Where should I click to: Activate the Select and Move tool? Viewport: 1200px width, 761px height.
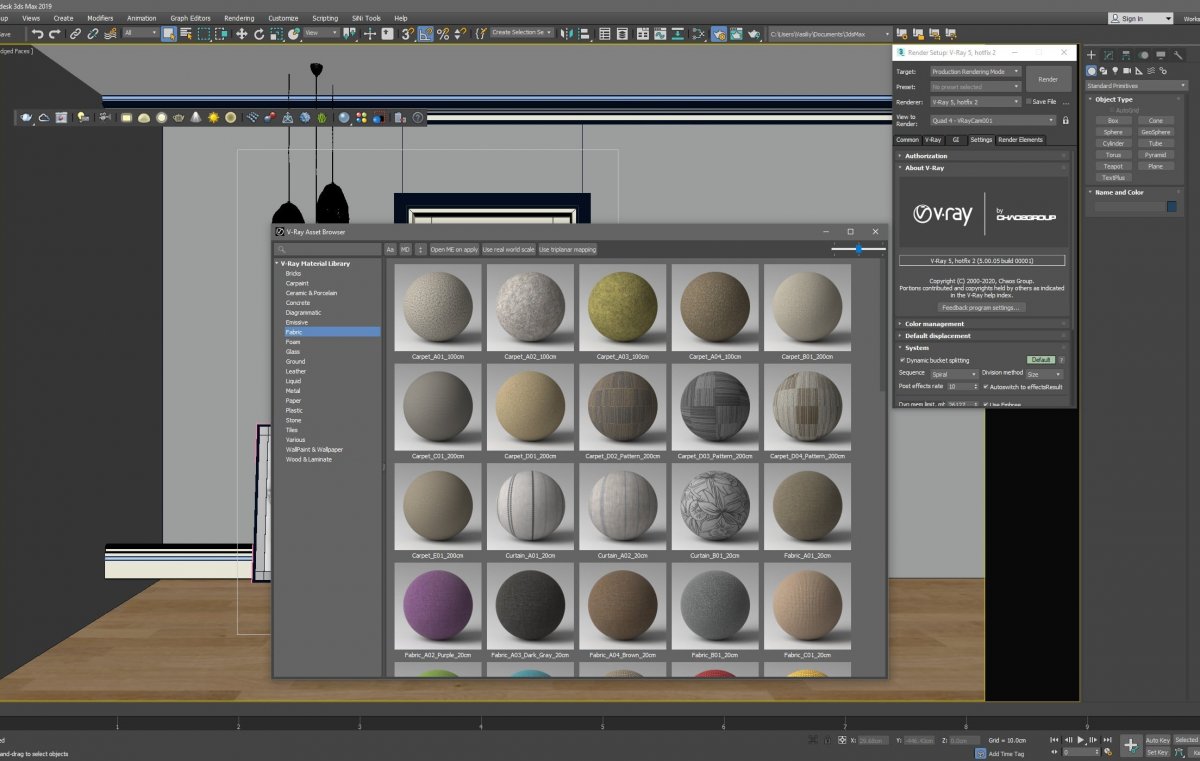tap(241, 33)
